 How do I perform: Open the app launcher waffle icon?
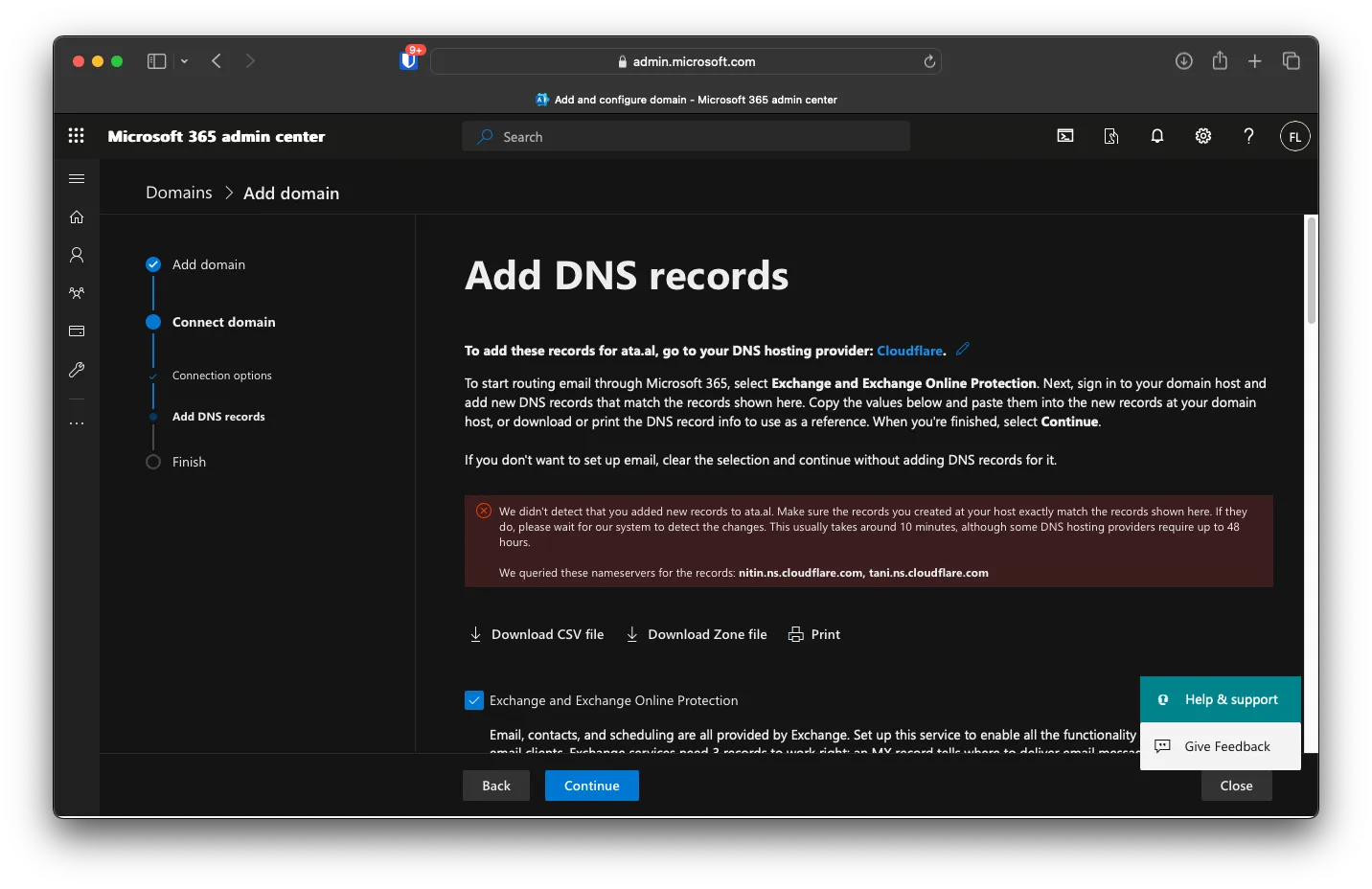[x=77, y=136]
